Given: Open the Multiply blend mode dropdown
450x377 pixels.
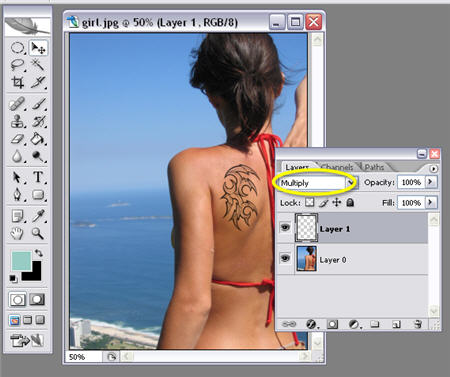Looking at the screenshot, I should pyautogui.click(x=351, y=183).
